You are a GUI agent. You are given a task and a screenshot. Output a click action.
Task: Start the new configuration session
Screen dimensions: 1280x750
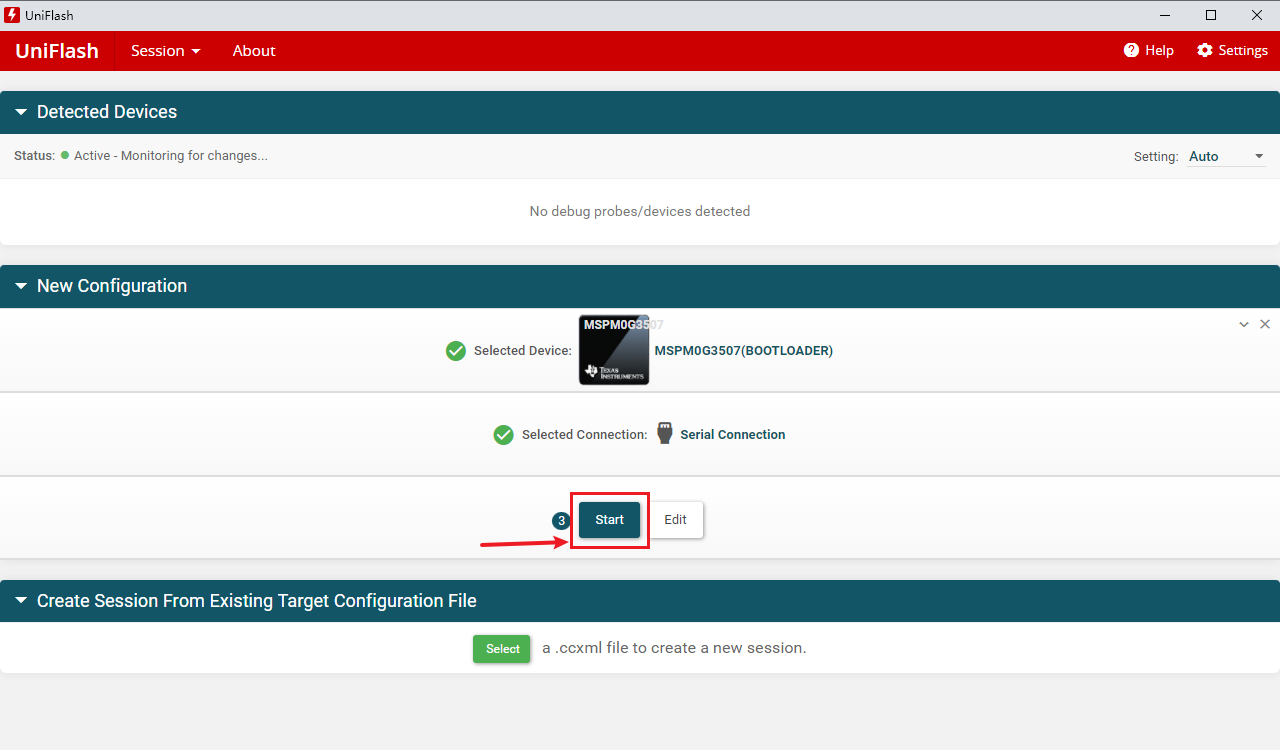click(x=610, y=520)
